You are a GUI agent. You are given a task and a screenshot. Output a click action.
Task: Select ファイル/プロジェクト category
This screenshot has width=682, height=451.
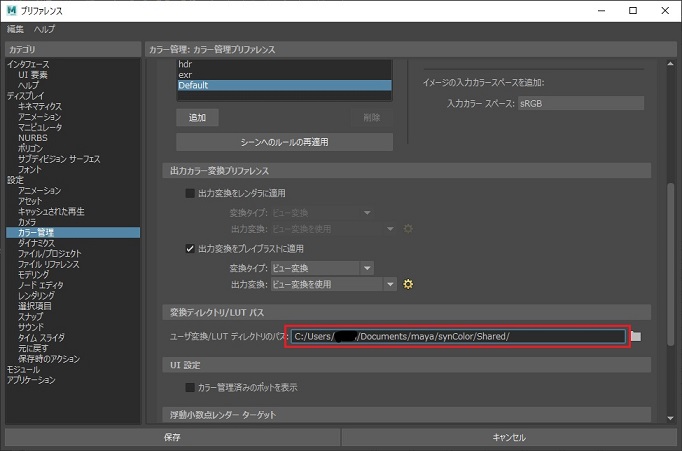pyautogui.click(x=50, y=254)
